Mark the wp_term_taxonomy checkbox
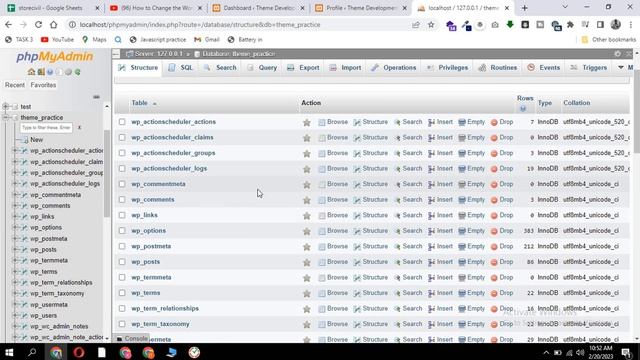640x360 pixels. (122, 324)
